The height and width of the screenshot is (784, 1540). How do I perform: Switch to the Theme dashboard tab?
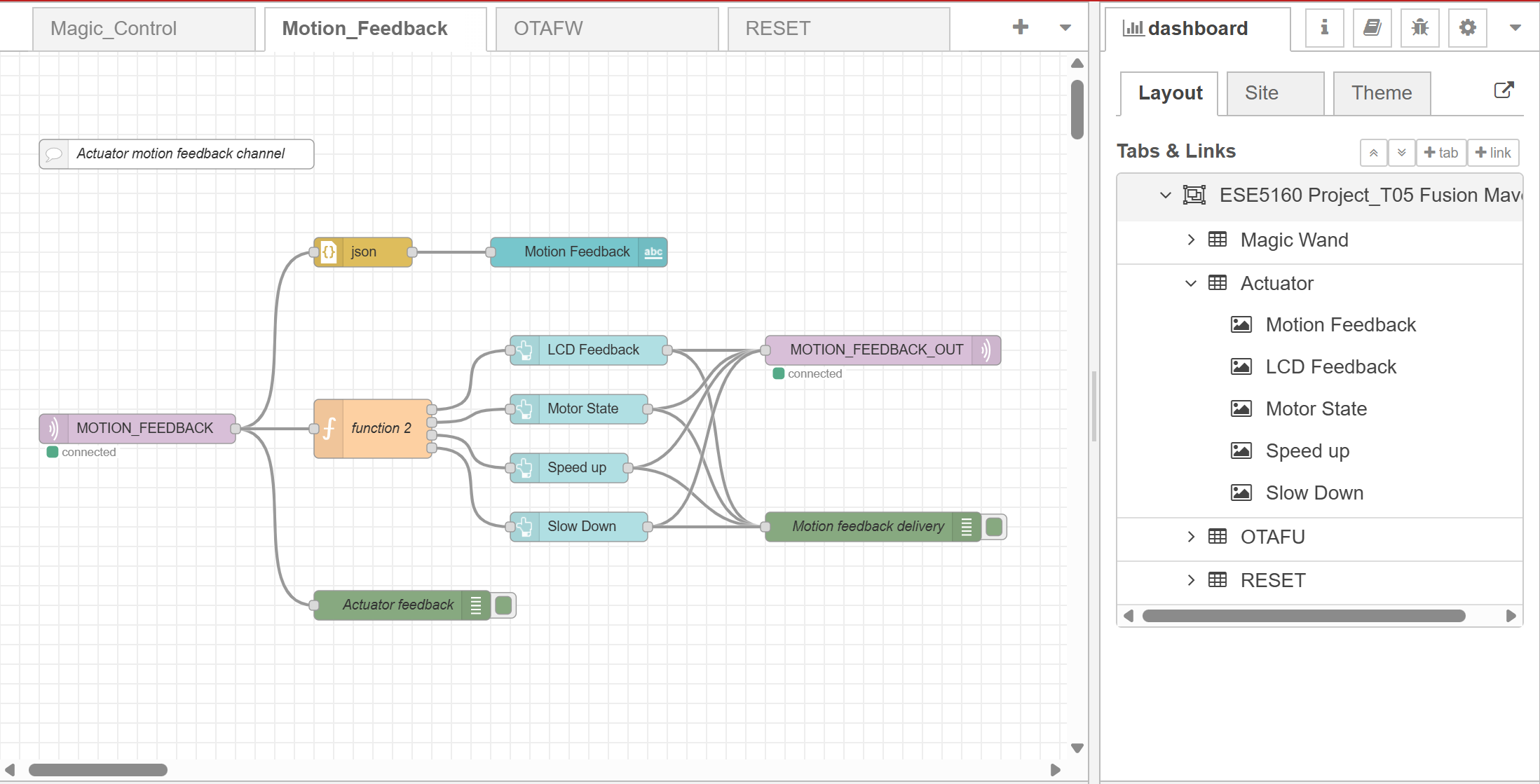click(x=1381, y=93)
